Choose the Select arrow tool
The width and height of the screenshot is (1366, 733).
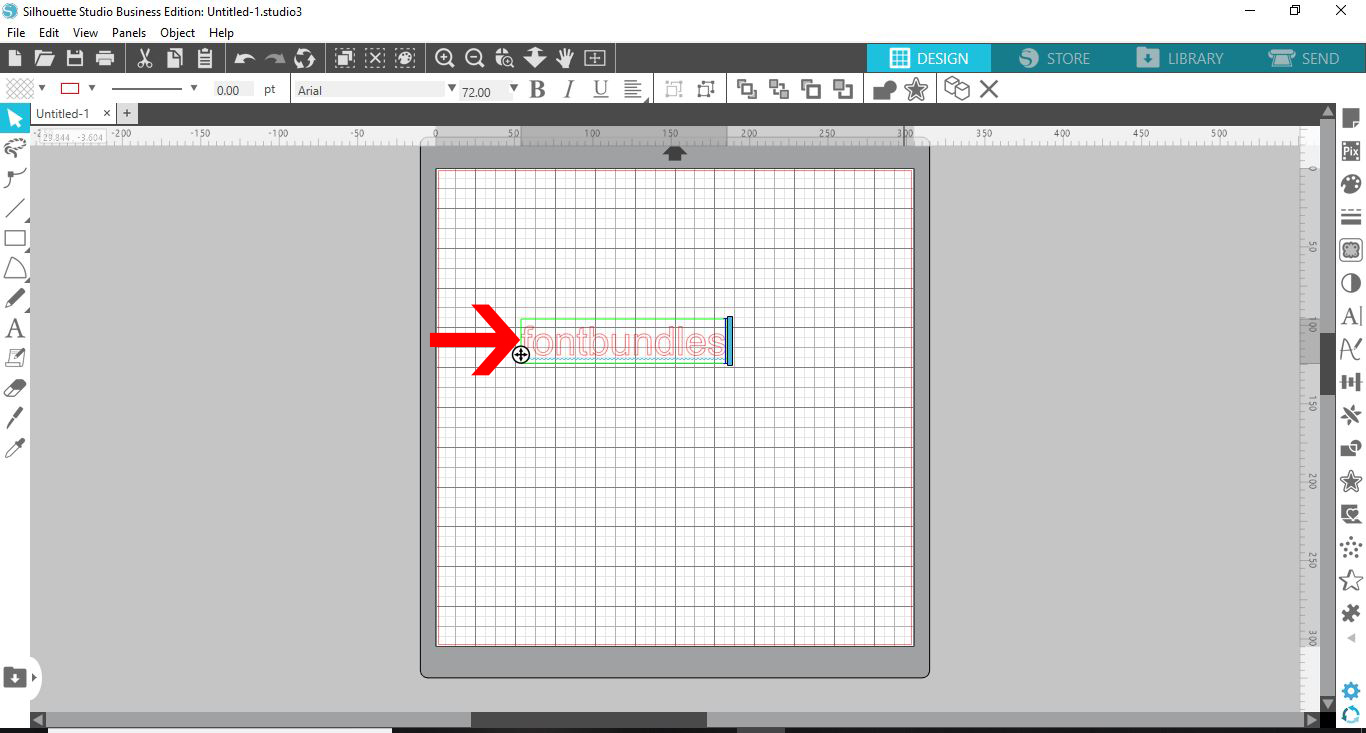pos(15,118)
